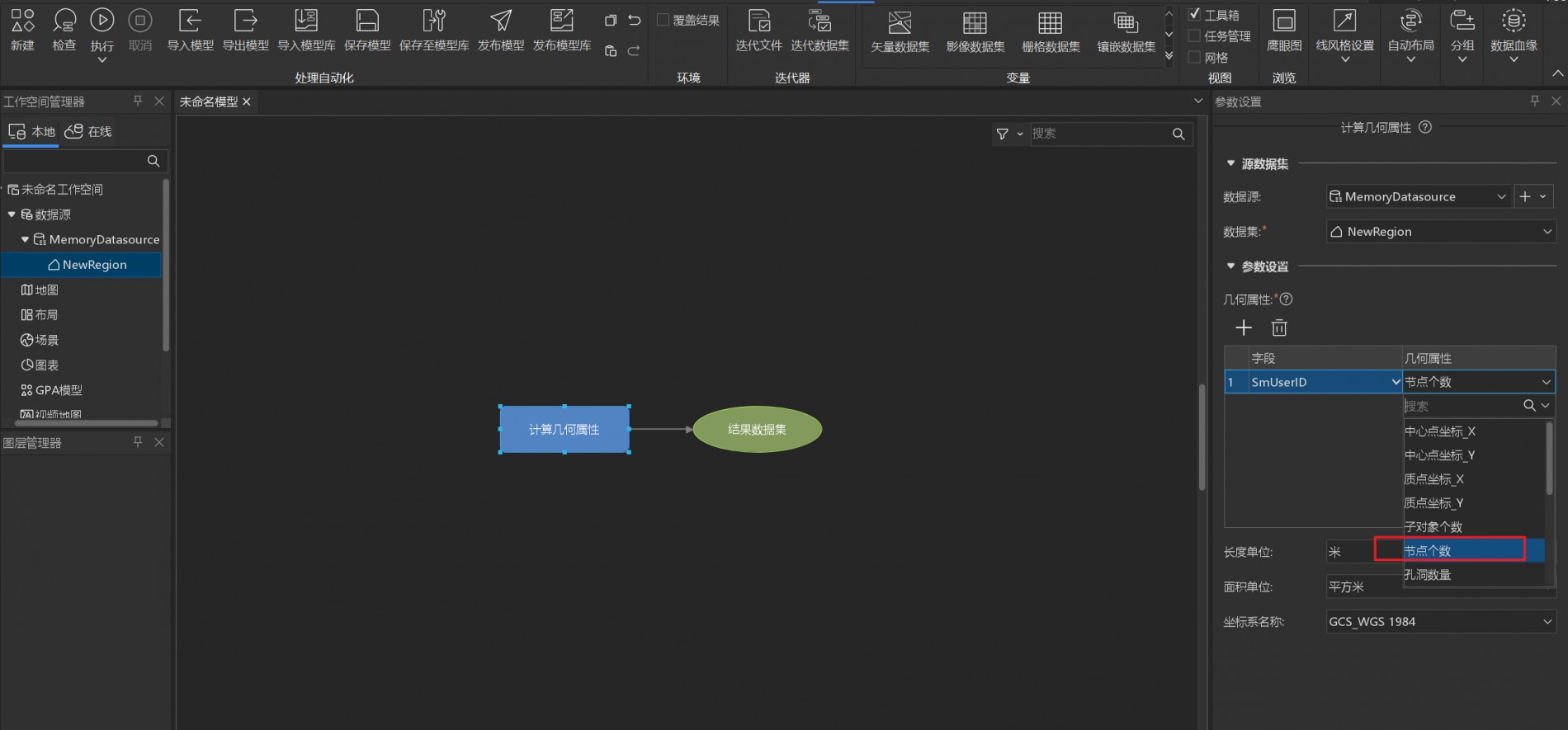Viewport: 1568px width, 730px height.
Task: Switch to the 在线 tab
Action: (88, 131)
